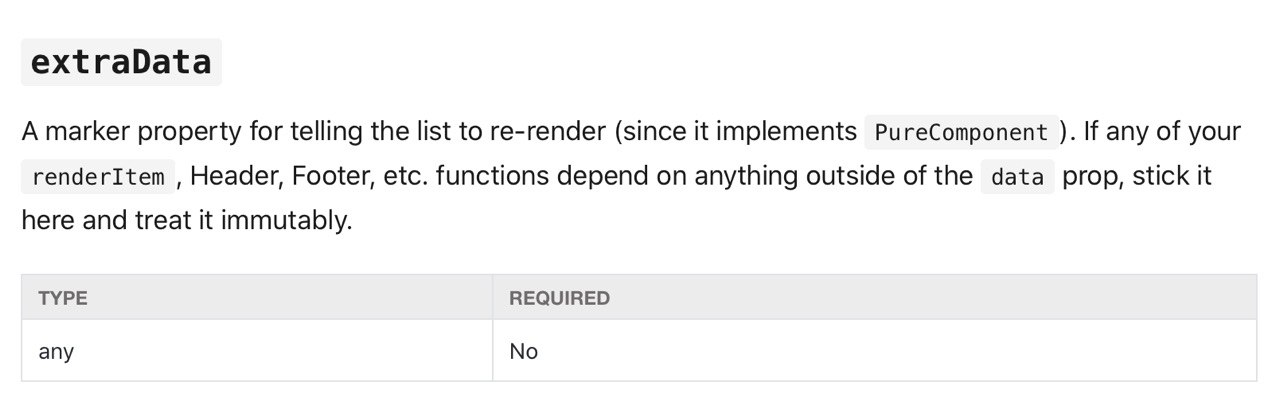Screen dimensions: 1280x417
Task: Click the renderItem inline code
Action: pyautogui.click(x=98, y=178)
